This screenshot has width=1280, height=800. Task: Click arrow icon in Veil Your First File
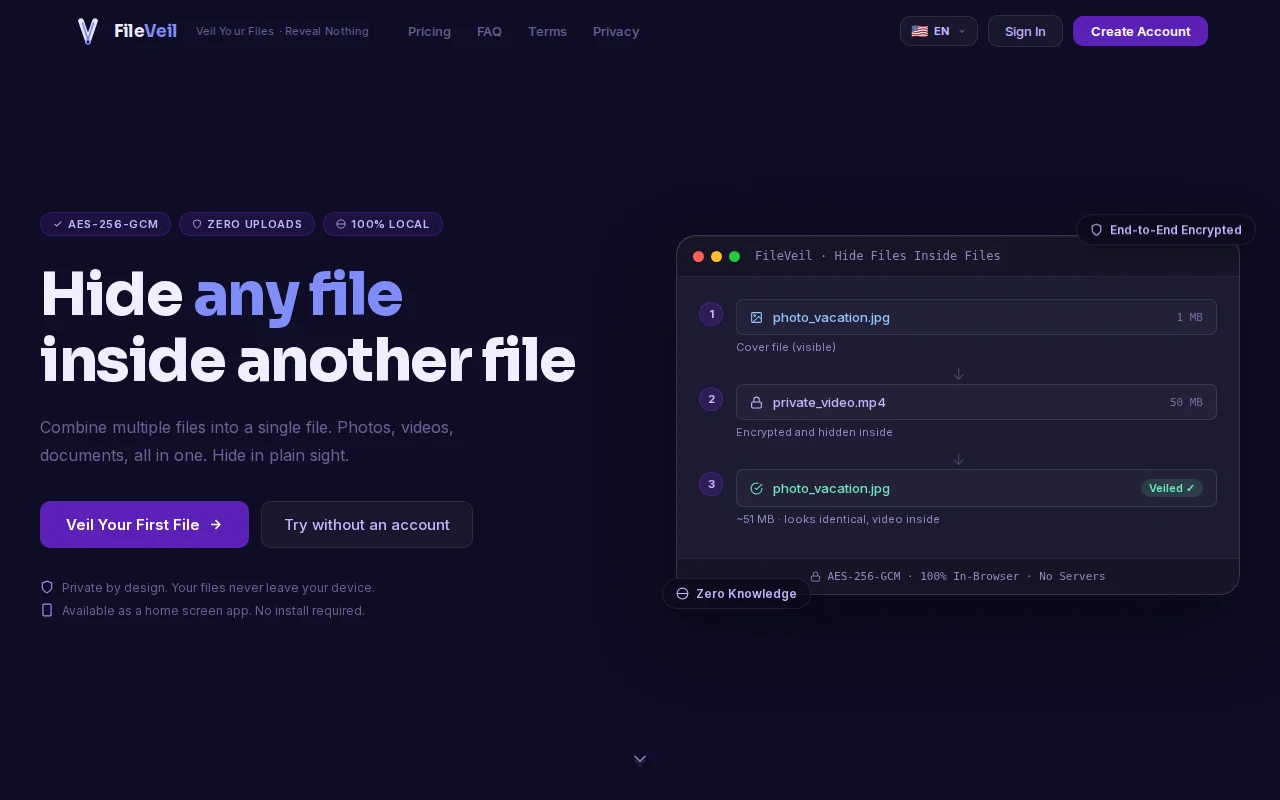[x=216, y=524]
